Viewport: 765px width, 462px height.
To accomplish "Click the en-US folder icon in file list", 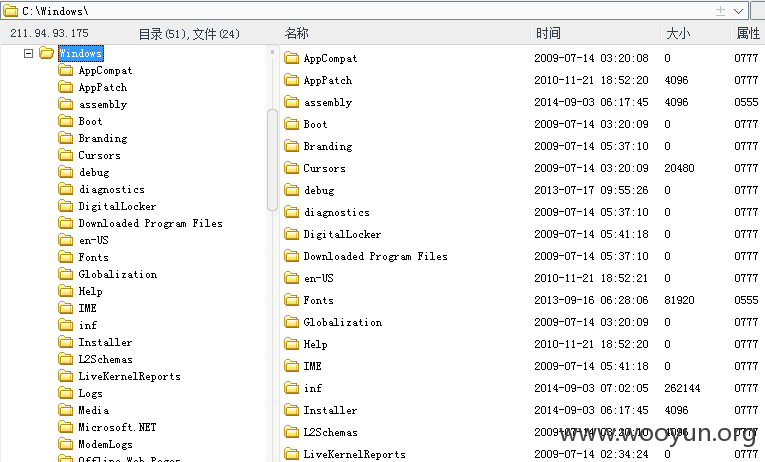I will 291,278.
